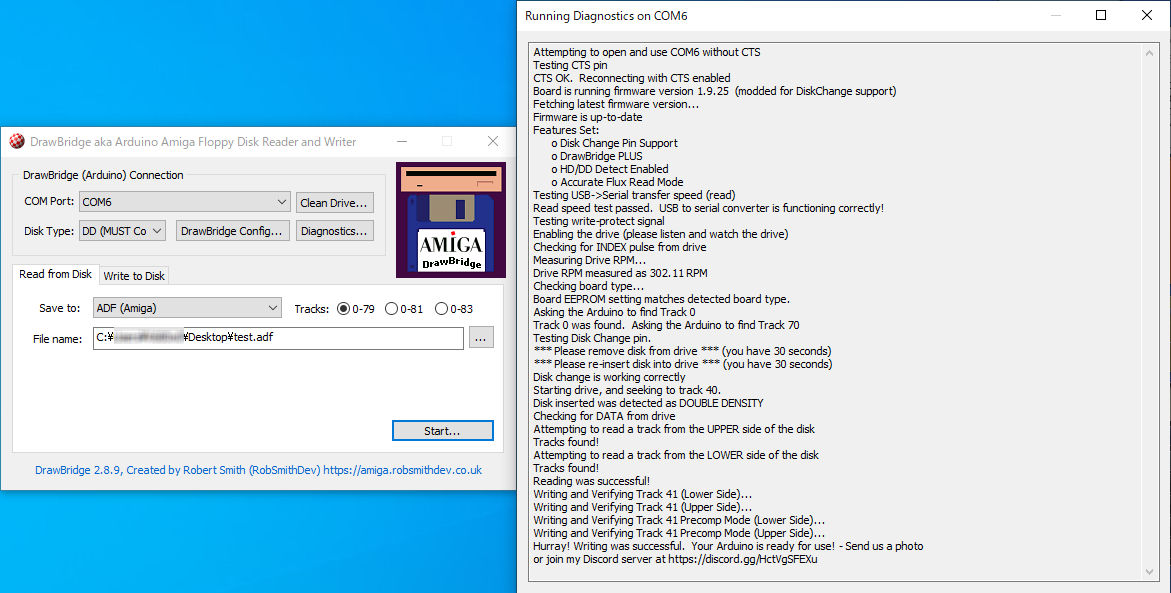Maximize the Running Diagnostics window
This screenshot has height=593, width=1171.
(1101, 16)
